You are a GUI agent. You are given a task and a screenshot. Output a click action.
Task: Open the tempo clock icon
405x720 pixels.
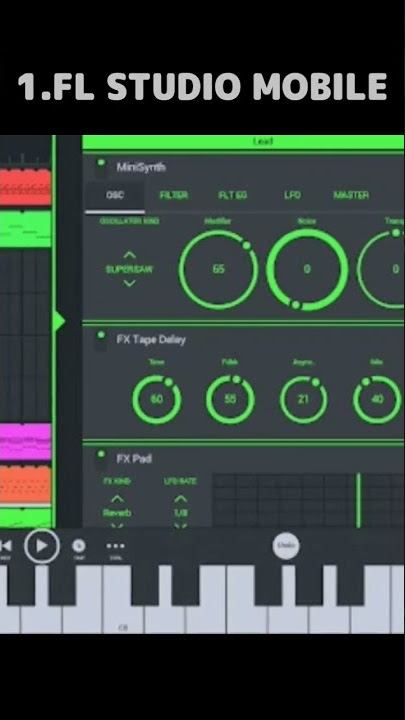tap(79, 546)
